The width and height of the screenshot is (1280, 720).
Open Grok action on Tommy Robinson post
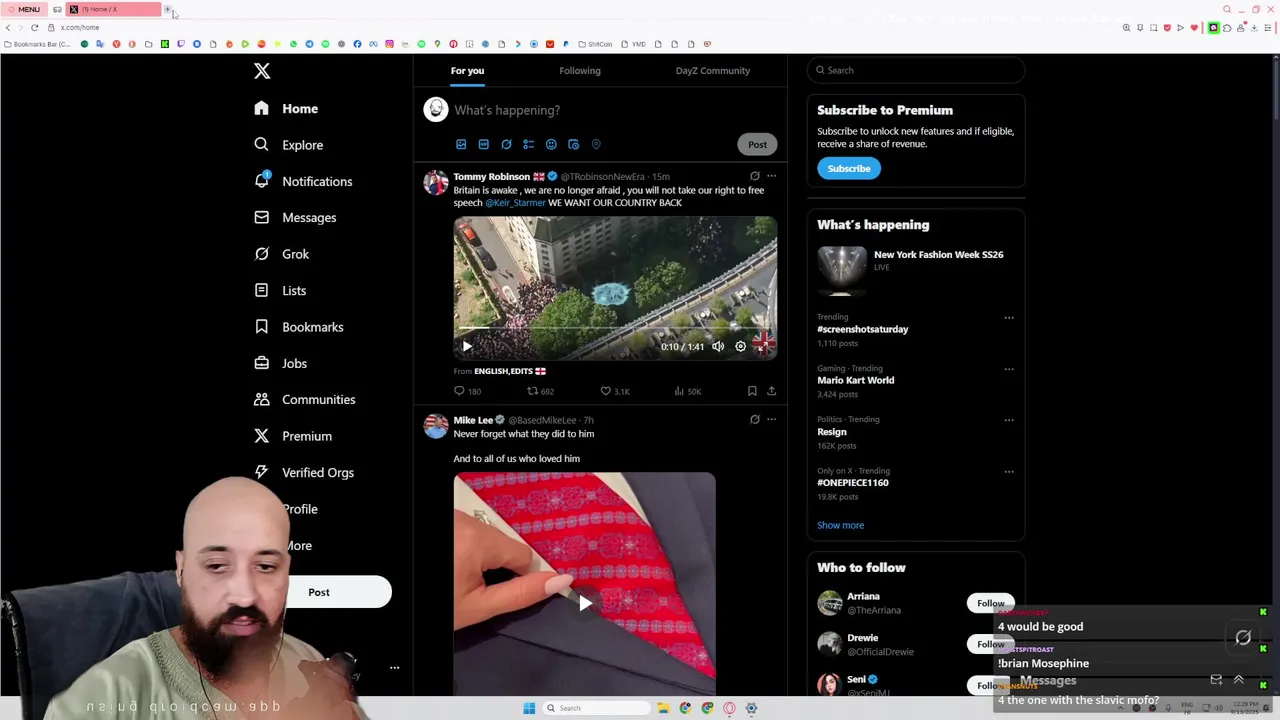[755, 176]
